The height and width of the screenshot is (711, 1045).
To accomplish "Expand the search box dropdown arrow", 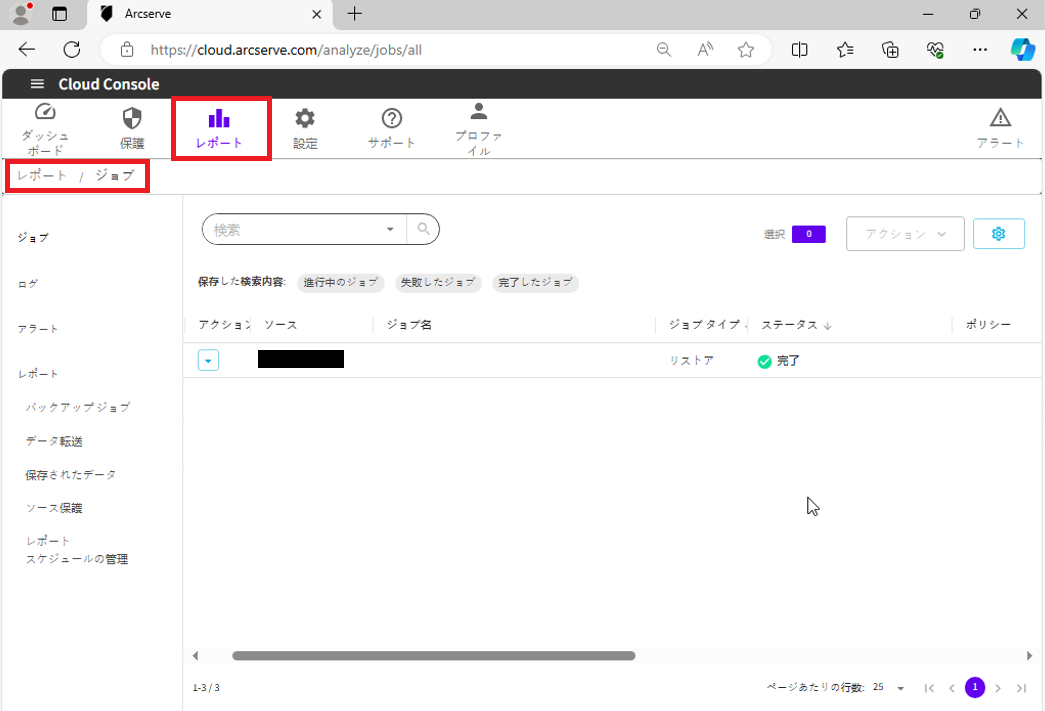I will 390,229.
